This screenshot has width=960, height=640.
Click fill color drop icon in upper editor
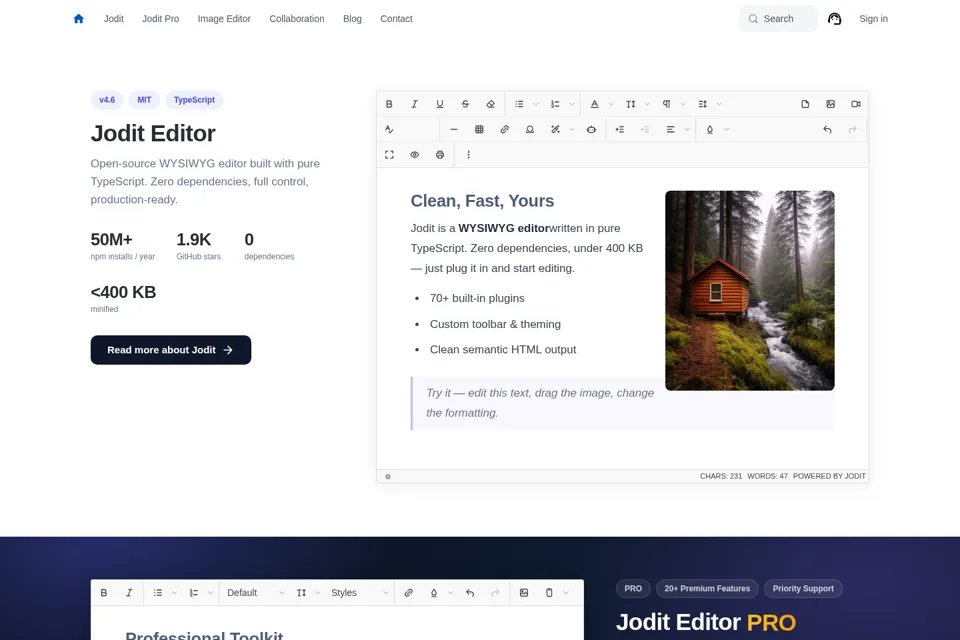[x=710, y=129]
